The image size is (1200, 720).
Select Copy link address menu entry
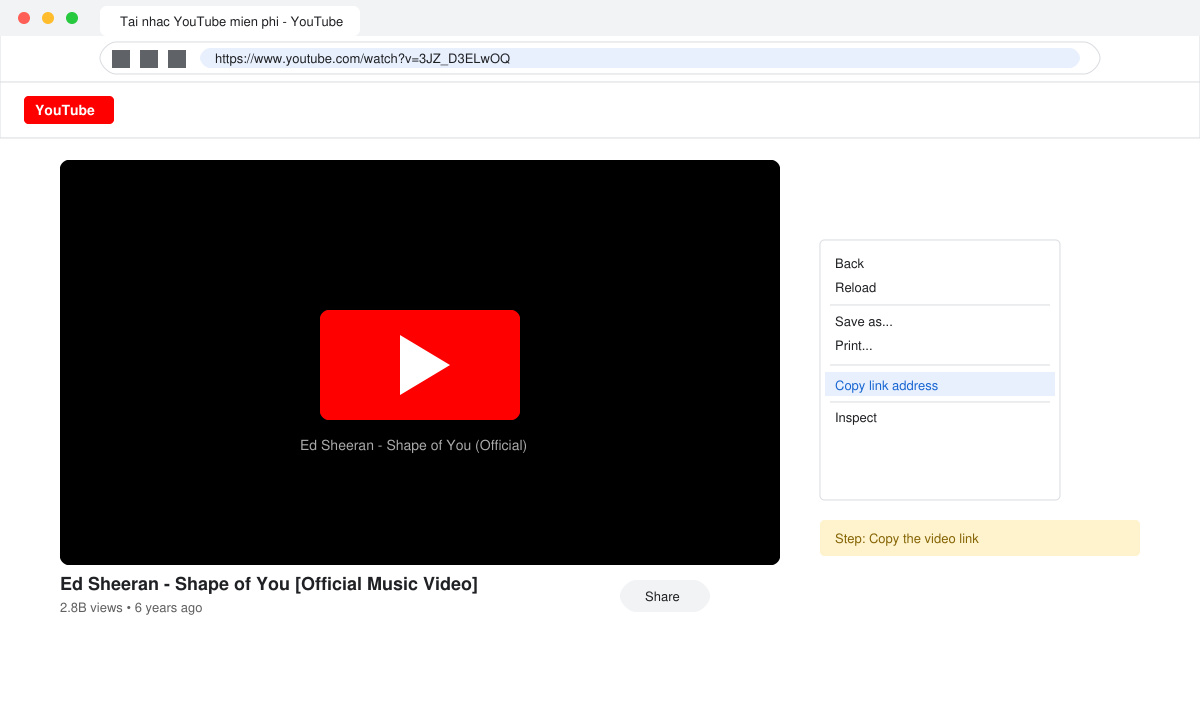tap(940, 385)
